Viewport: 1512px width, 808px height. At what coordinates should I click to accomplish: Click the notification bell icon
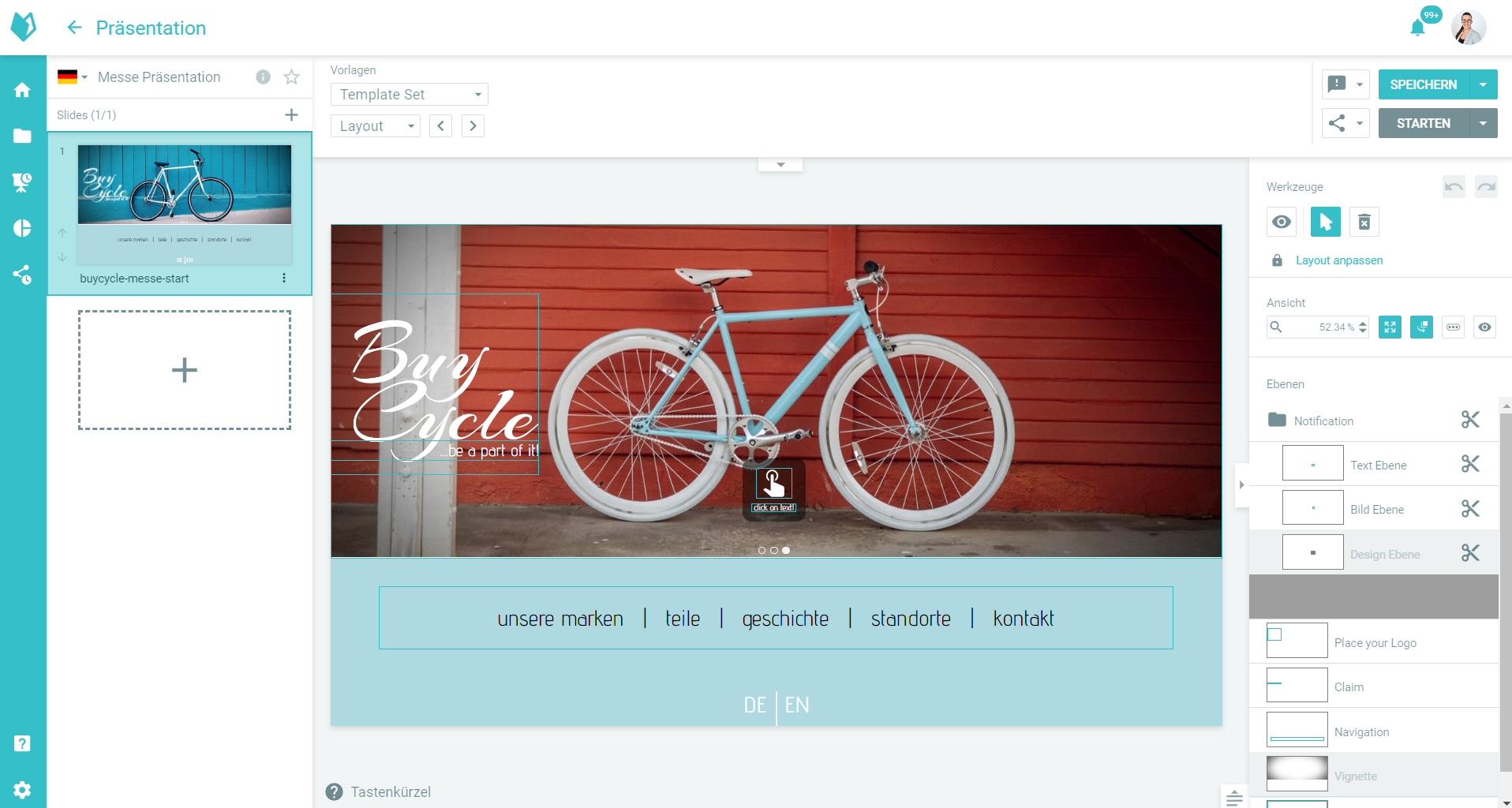coord(1417,28)
